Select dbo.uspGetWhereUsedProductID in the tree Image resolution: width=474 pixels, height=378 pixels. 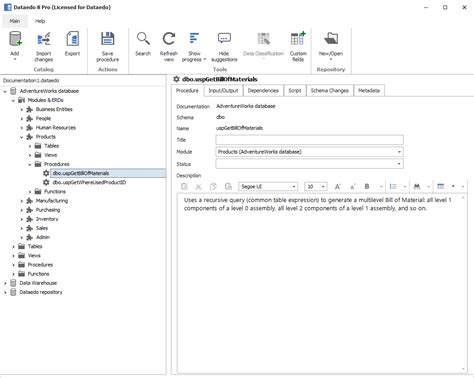pyautogui.click(x=89, y=182)
